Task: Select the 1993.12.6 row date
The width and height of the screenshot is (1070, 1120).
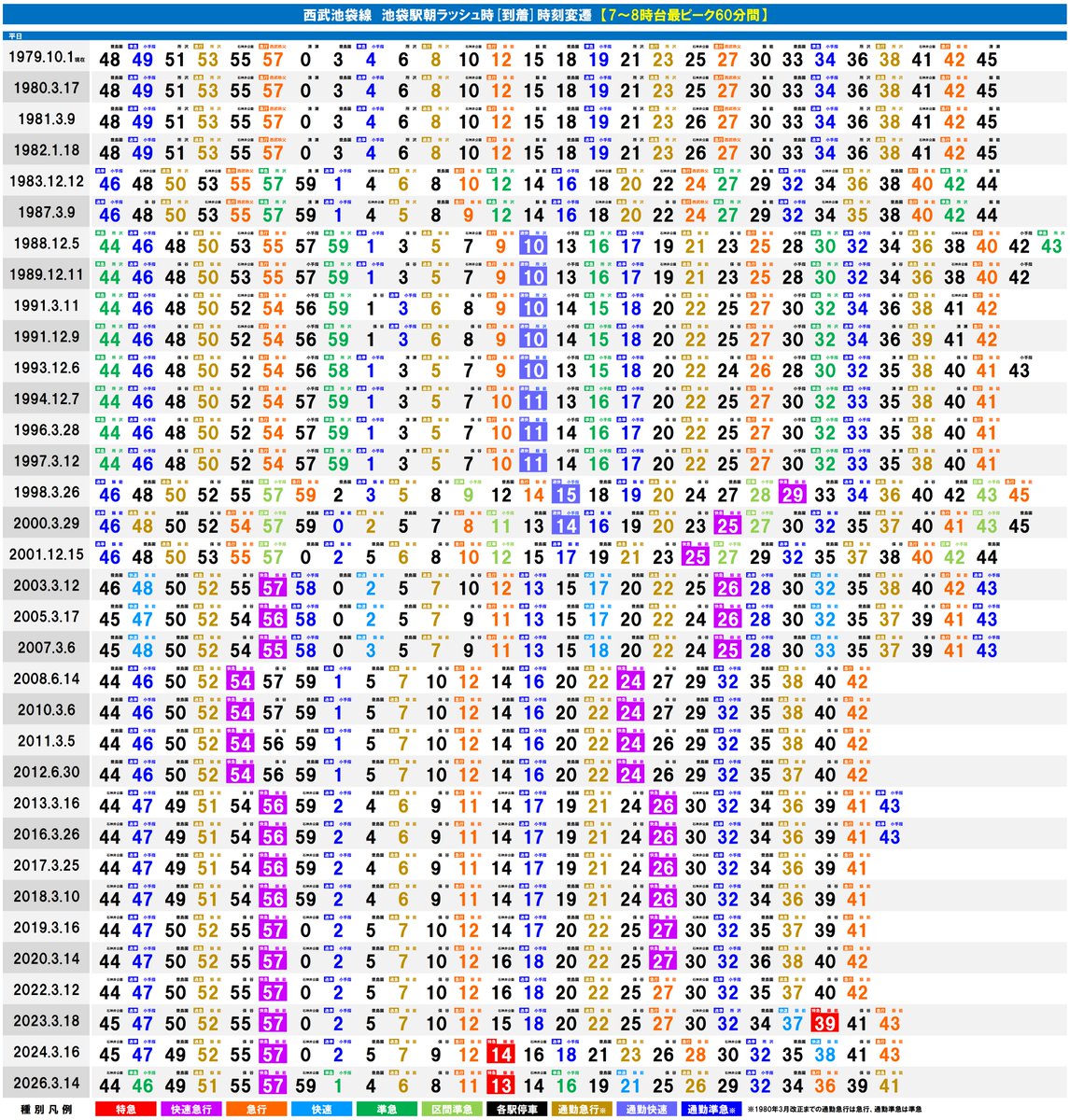Action: [x=46, y=368]
